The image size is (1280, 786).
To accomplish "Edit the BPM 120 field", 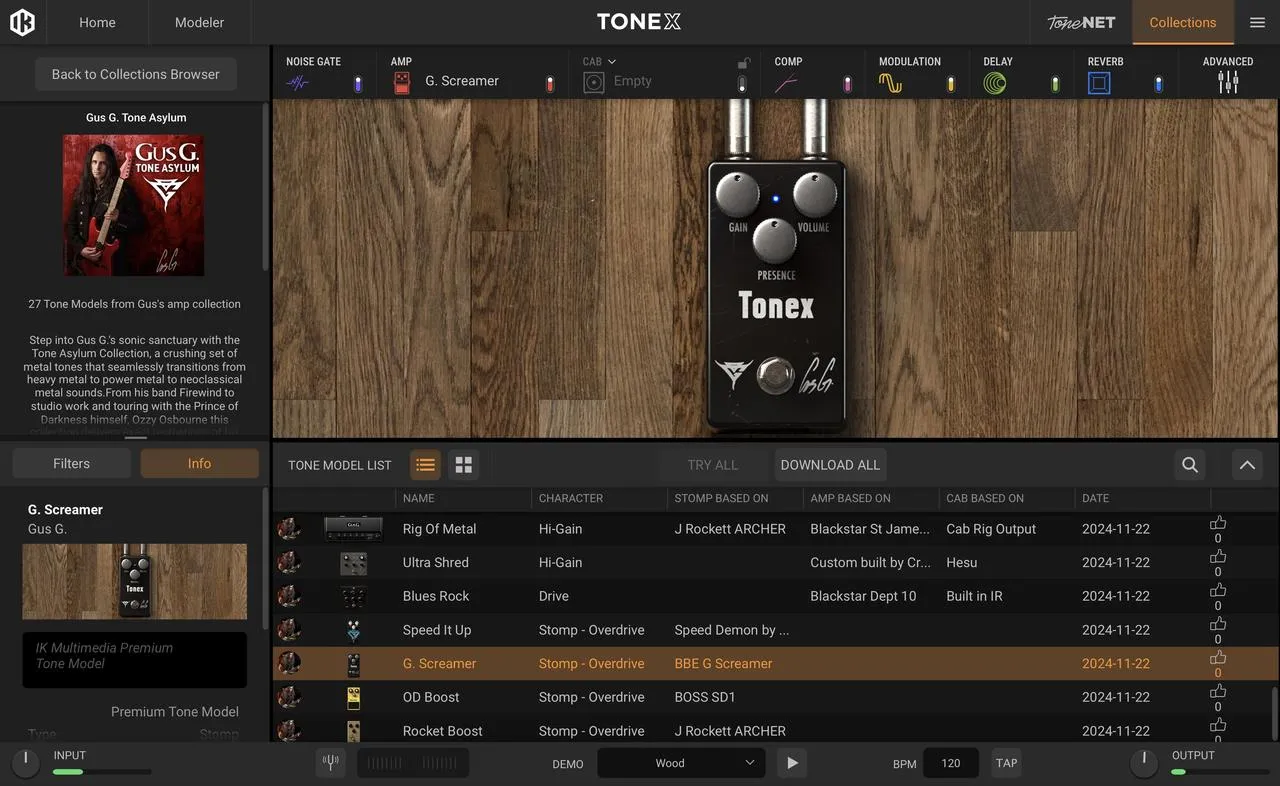I will (x=951, y=763).
